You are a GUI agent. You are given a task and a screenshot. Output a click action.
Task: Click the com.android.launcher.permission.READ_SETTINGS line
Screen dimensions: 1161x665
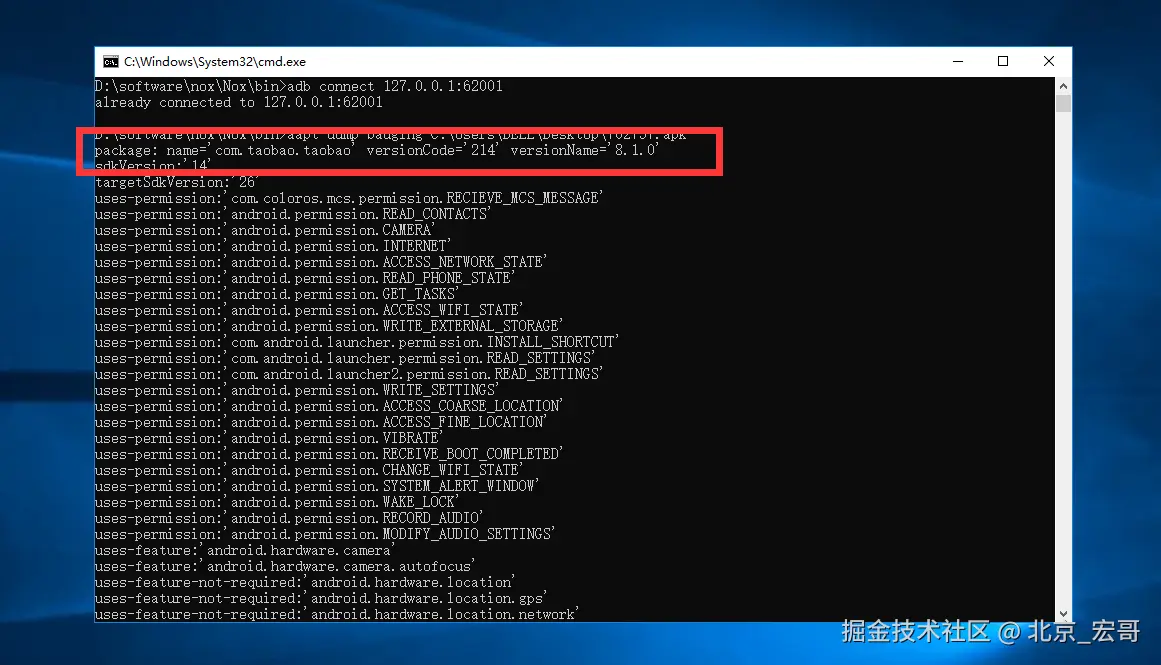344,358
